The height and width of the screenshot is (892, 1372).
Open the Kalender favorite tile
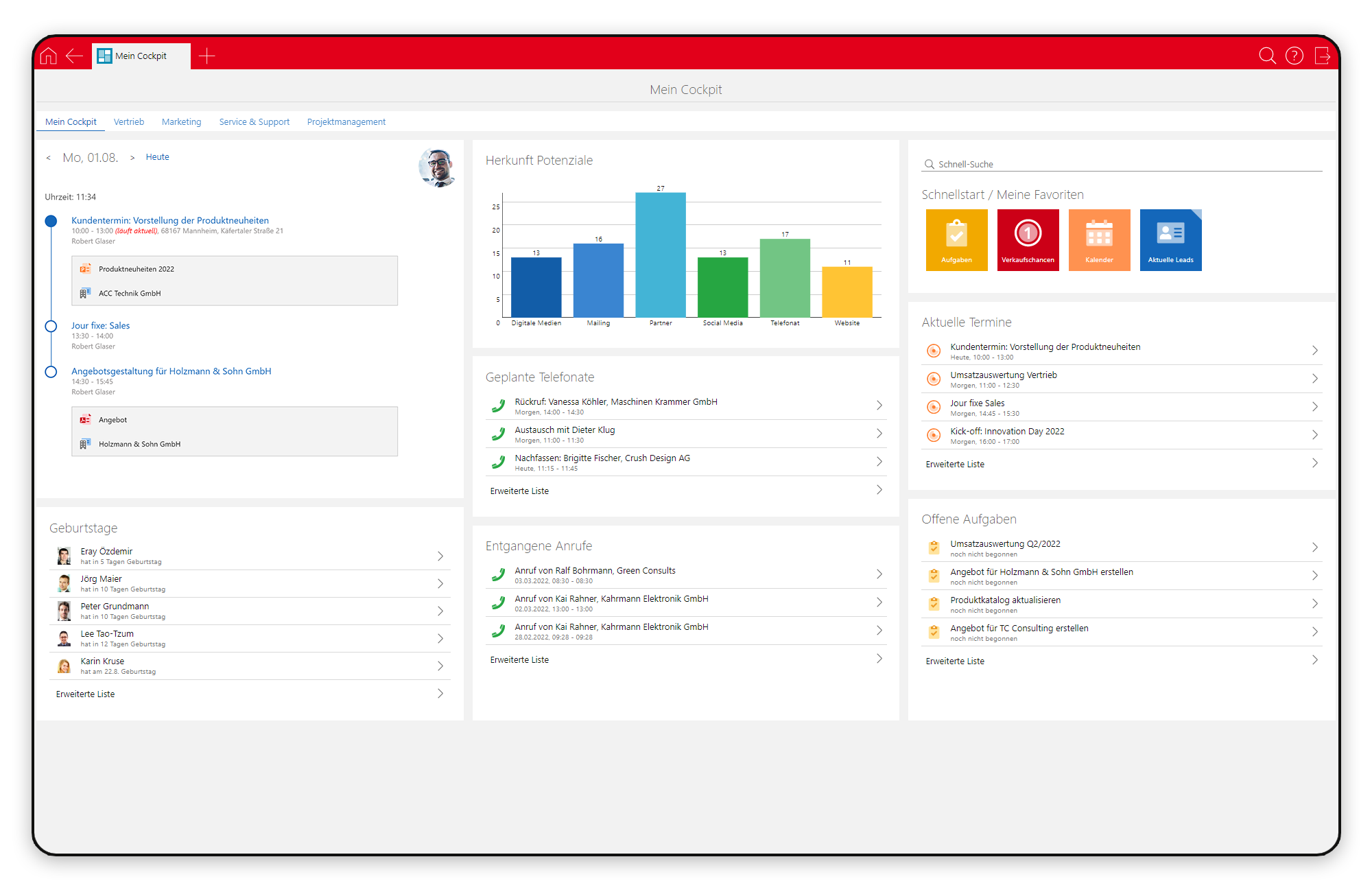coord(1099,239)
